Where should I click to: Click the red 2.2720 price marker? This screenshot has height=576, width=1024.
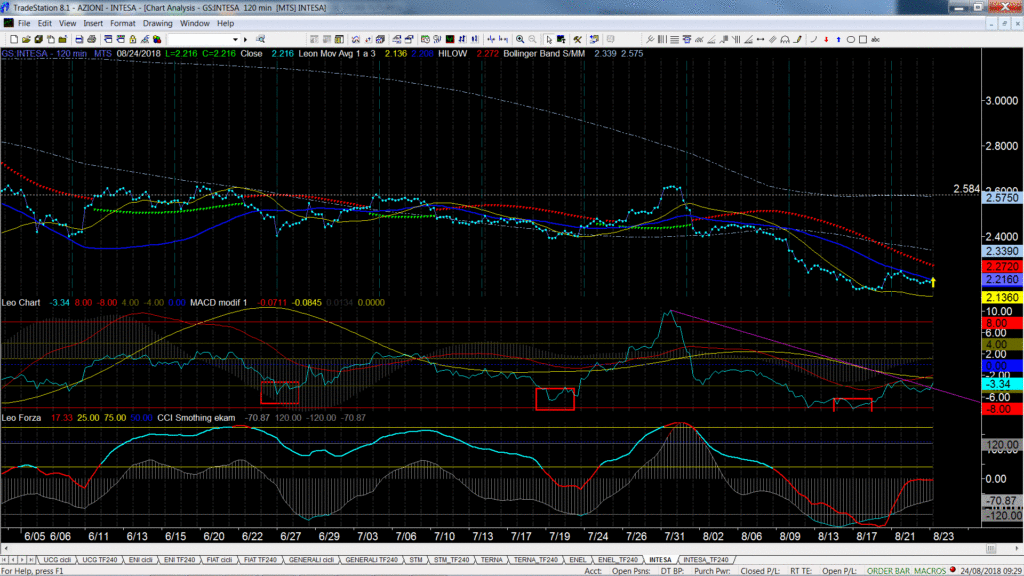pyautogui.click(x=1002, y=266)
